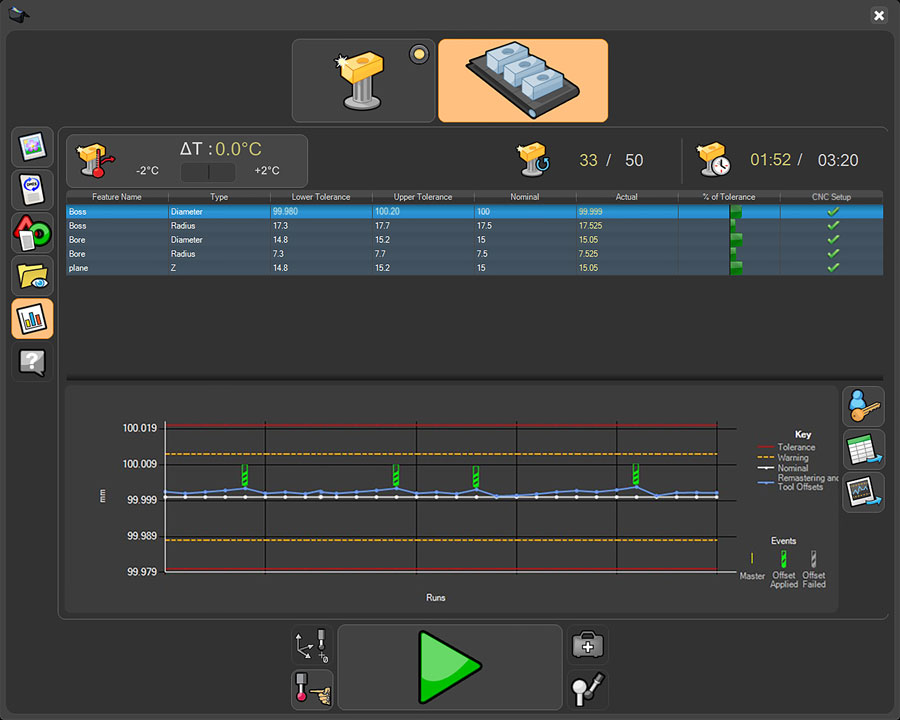
Task: Select the Bore Diameter row
Action: click(474, 240)
